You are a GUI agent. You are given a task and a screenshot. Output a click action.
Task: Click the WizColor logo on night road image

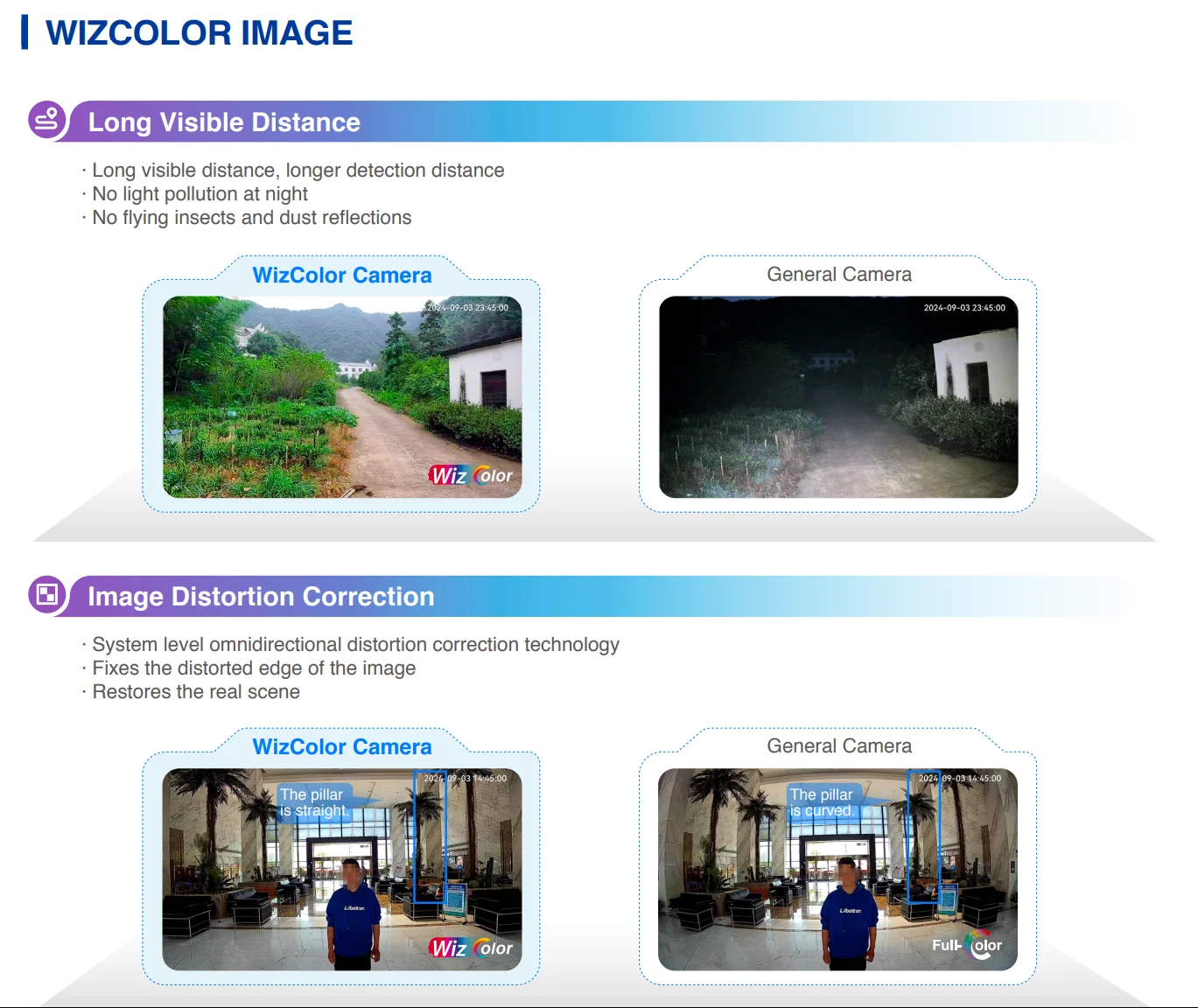click(472, 475)
